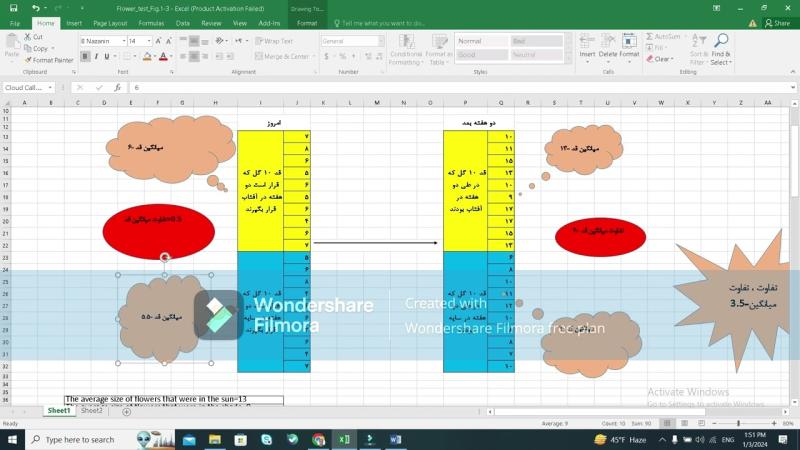Increase font size with larger A
Screen dimensions: 800x450
coord(158,41)
